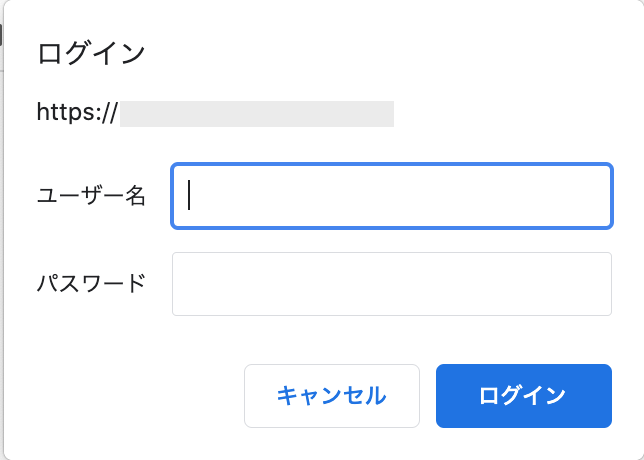Focus the パスワード input field
Image resolution: width=644 pixels, height=460 pixels.
[x=391, y=284]
